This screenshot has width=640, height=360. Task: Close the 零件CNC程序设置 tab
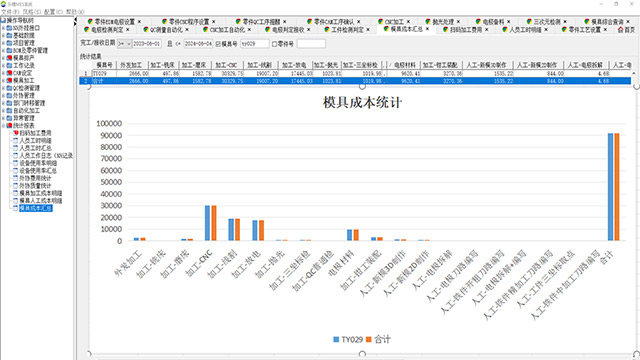(213, 22)
